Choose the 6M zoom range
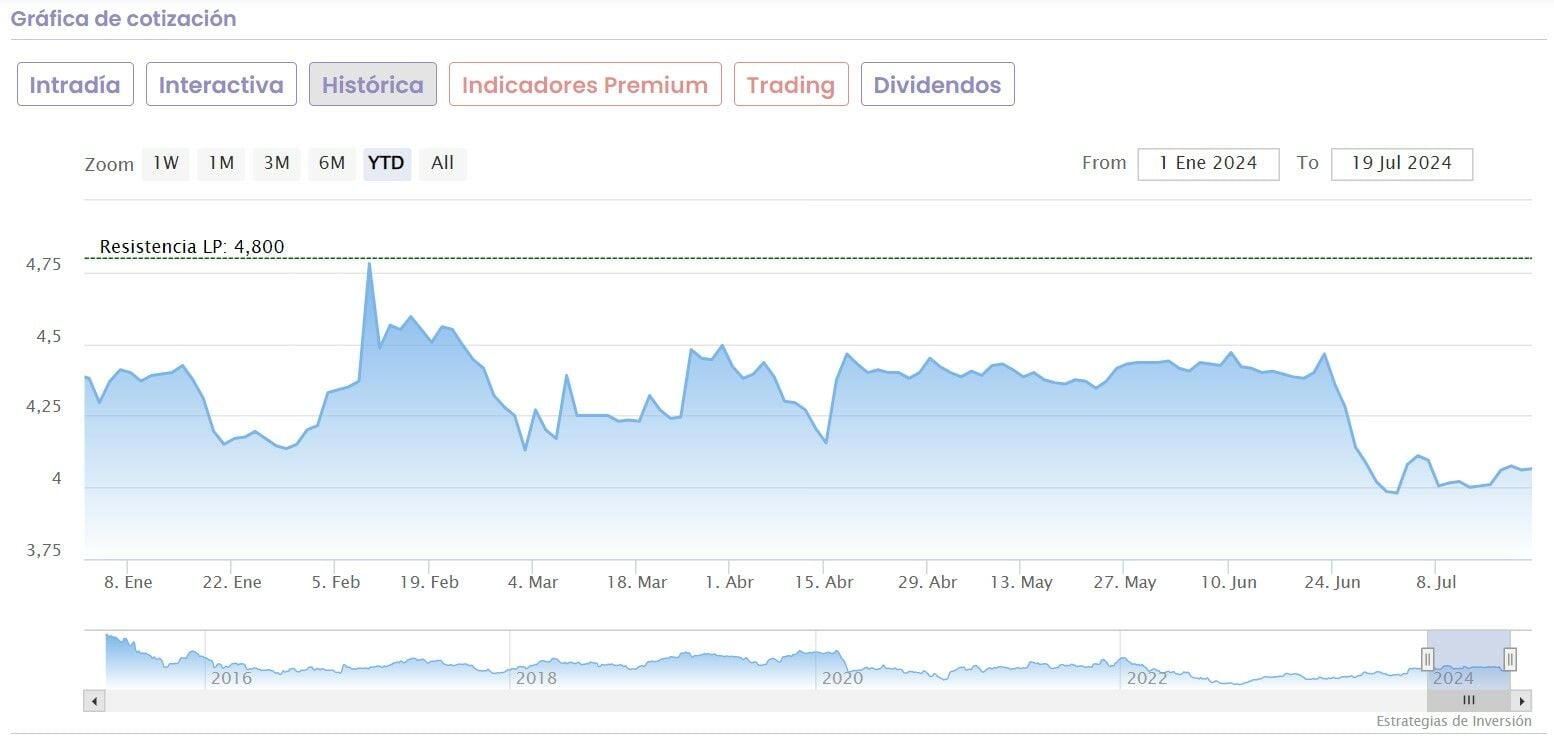The height and width of the screenshot is (755, 1554). click(x=332, y=163)
